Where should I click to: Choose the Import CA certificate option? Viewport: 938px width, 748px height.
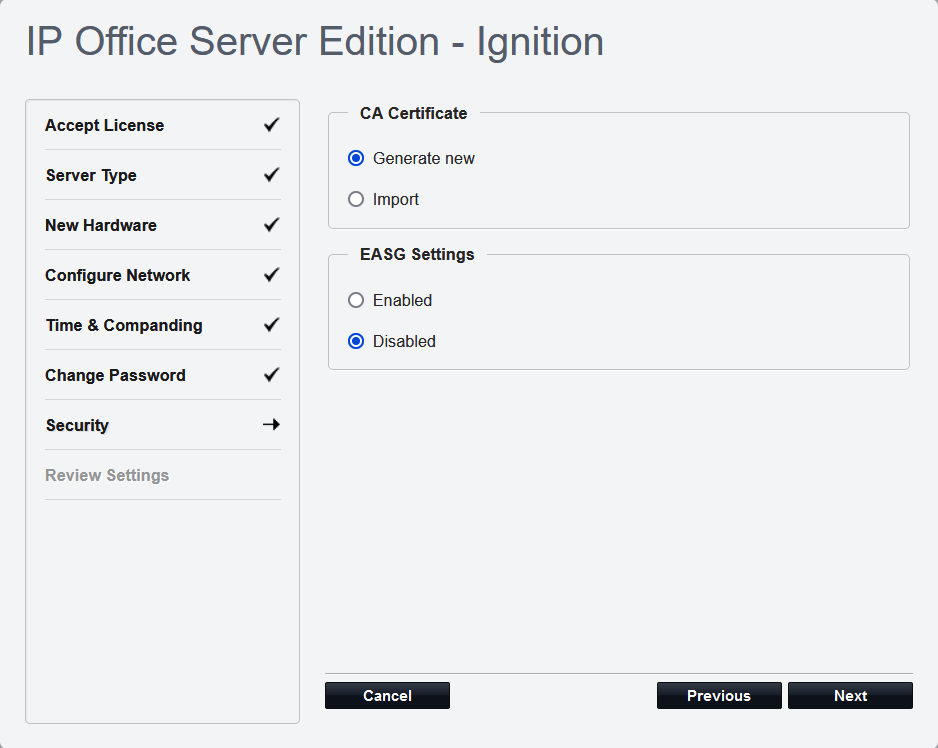[356, 199]
